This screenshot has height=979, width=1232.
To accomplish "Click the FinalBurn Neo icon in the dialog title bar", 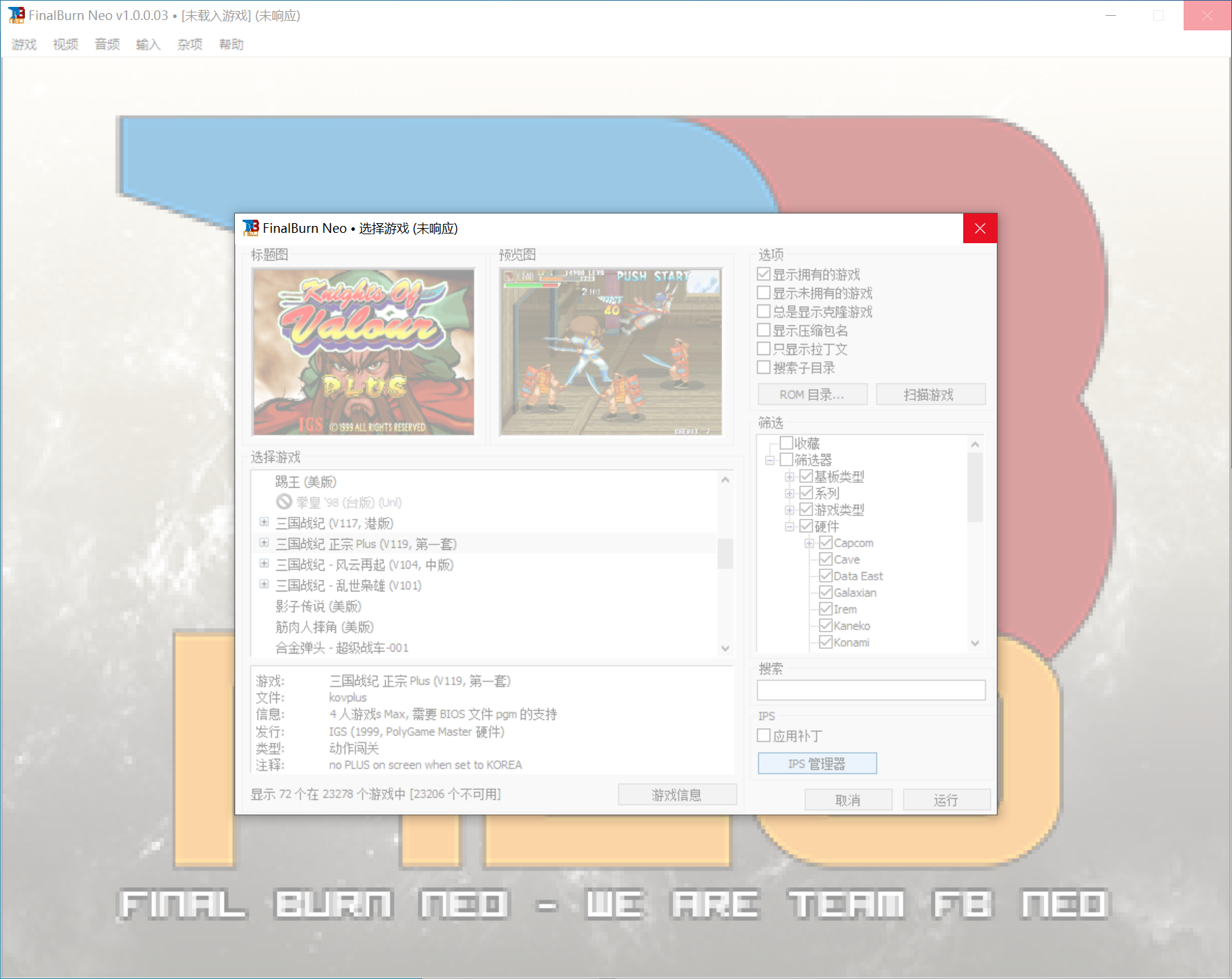I will point(251,228).
